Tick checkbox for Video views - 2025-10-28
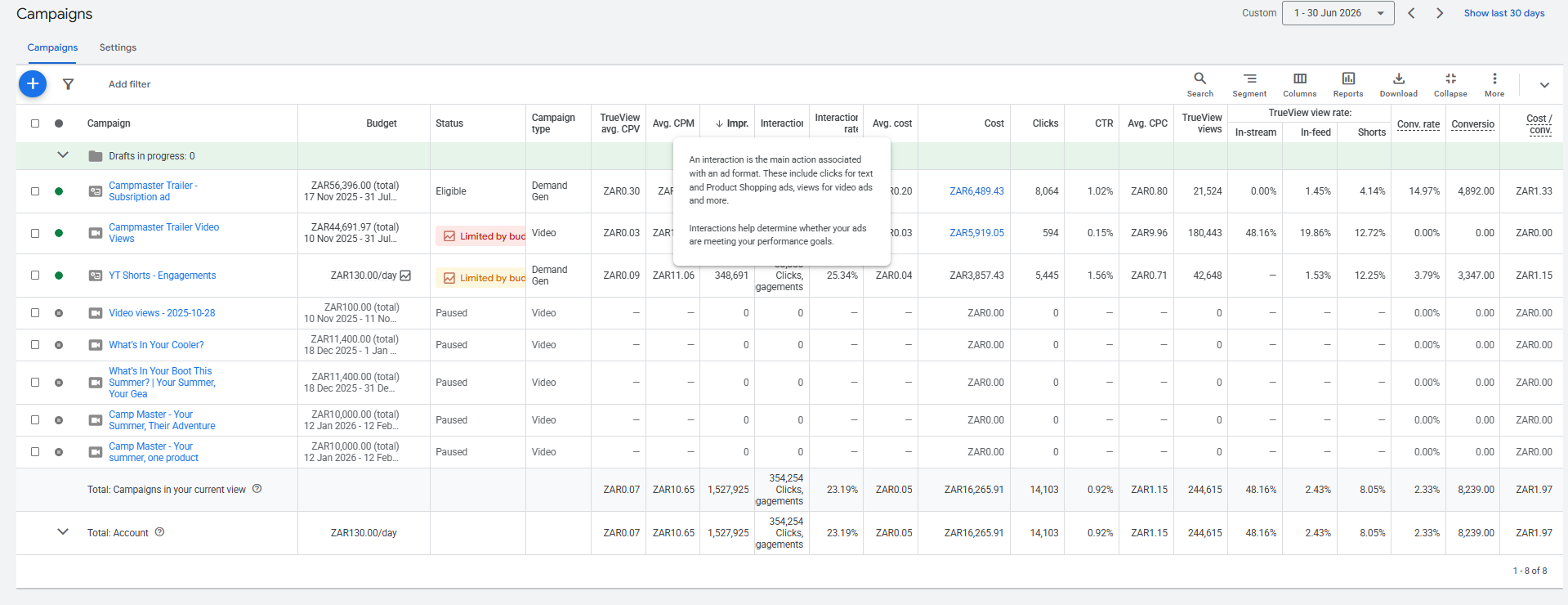The width and height of the screenshot is (1568, 605). [x=35, y=313]
